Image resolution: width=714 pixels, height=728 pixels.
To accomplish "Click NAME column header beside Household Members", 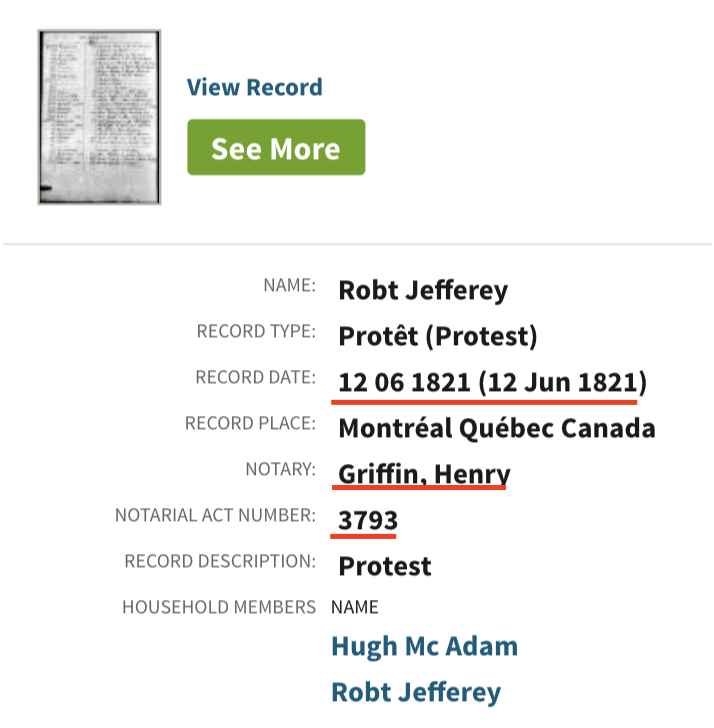I will click(355, 607).
